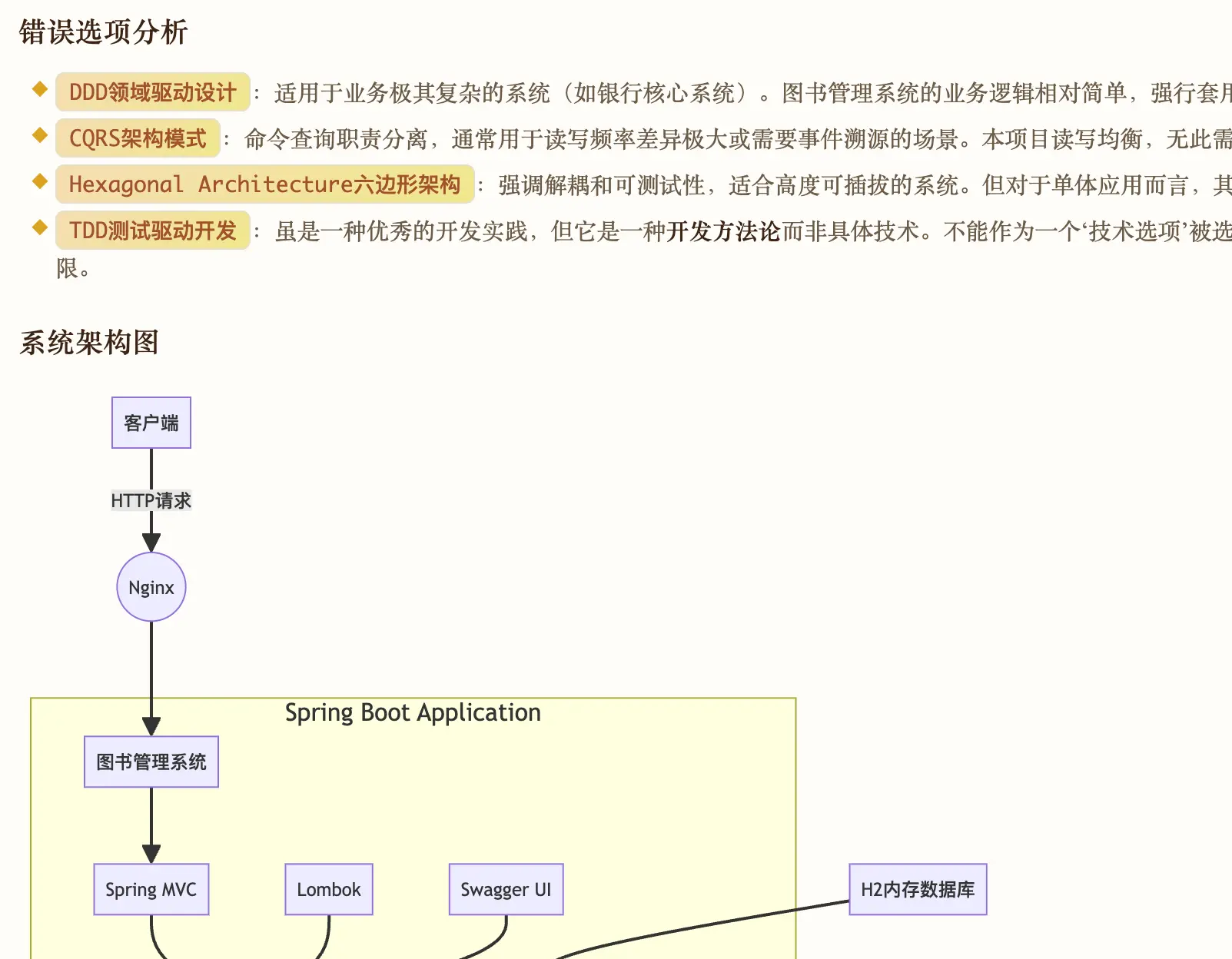This screenshot has width=1232, height=959.
Task: Click the Hexagonal Architecture六边形架构 tag
Action: point(264,184)
